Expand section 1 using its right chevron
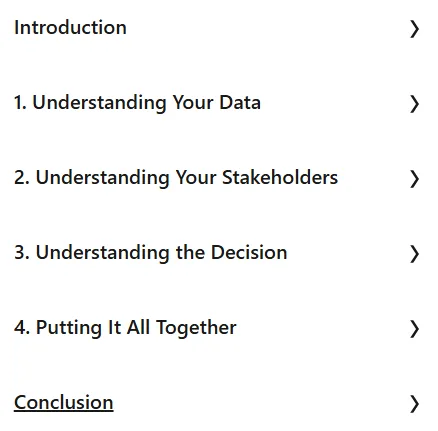 tap(414, 104)
